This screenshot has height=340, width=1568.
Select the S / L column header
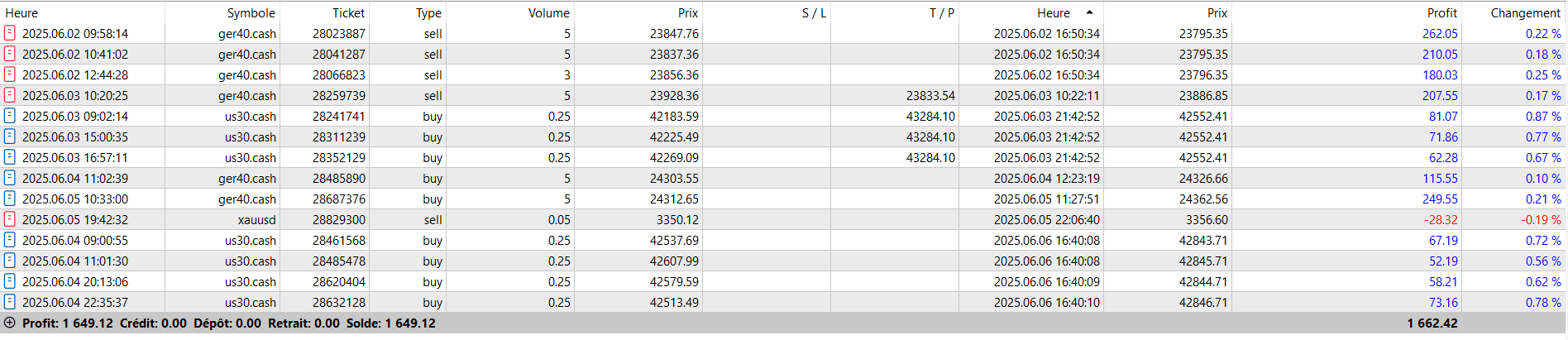(x=814, y=12)
